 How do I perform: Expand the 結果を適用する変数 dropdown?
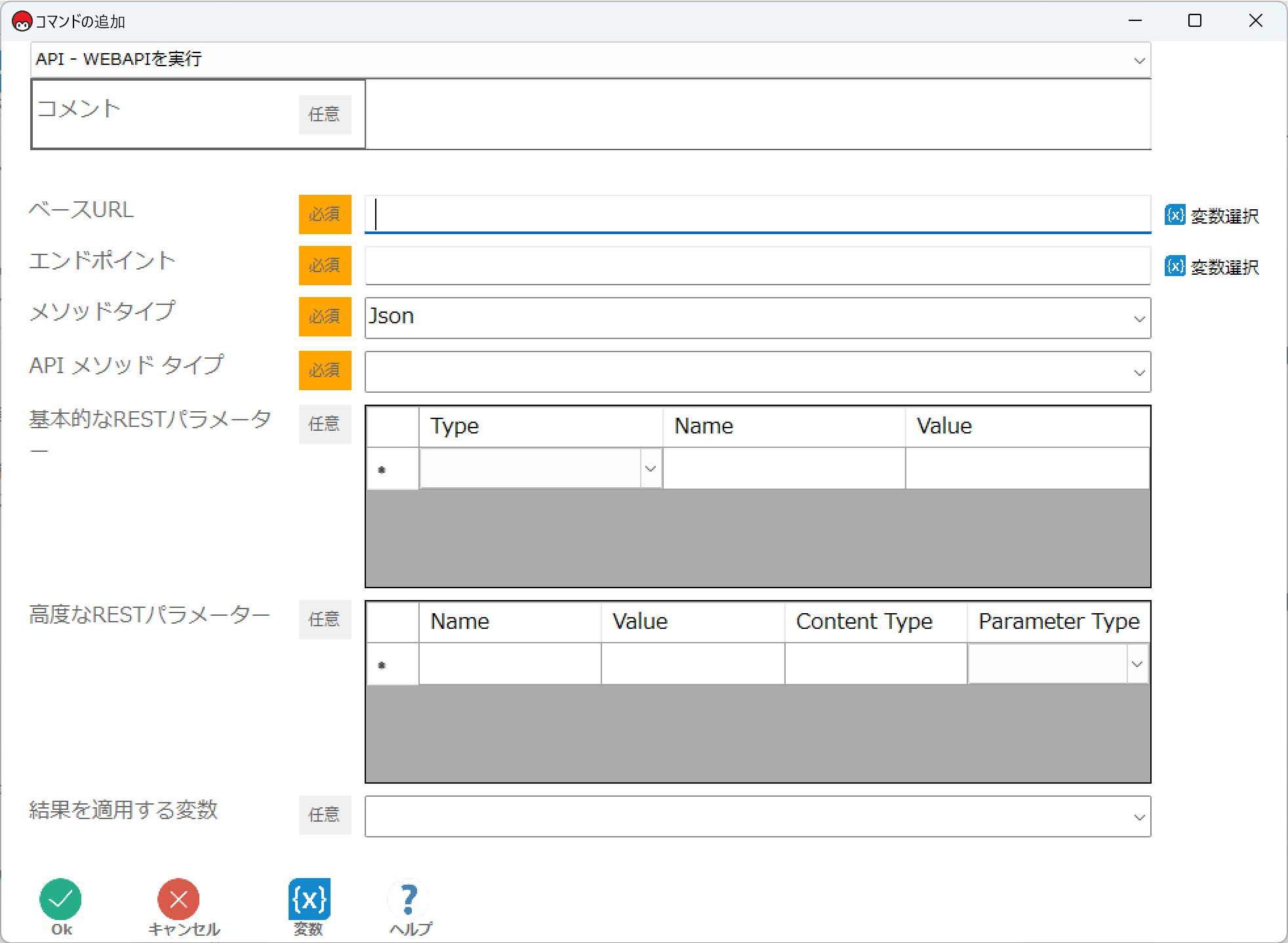[1139, 817]
